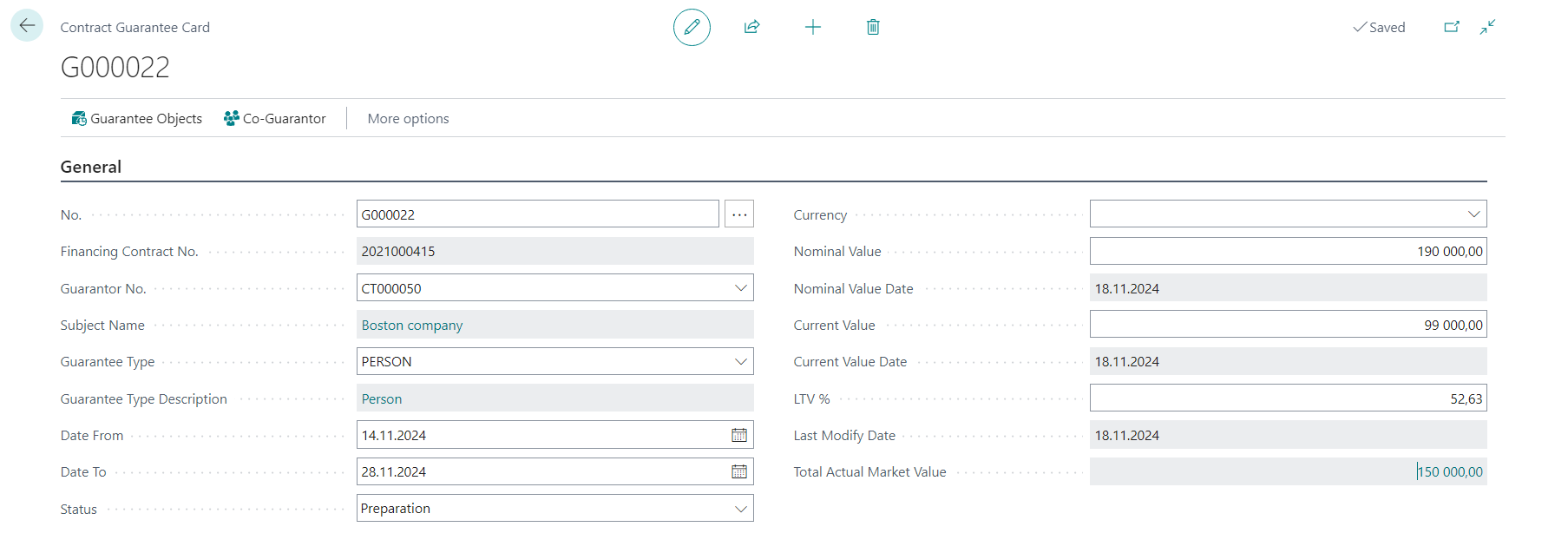
Task: Collapse the page with arrows icon
Action: pos(1487,28)
